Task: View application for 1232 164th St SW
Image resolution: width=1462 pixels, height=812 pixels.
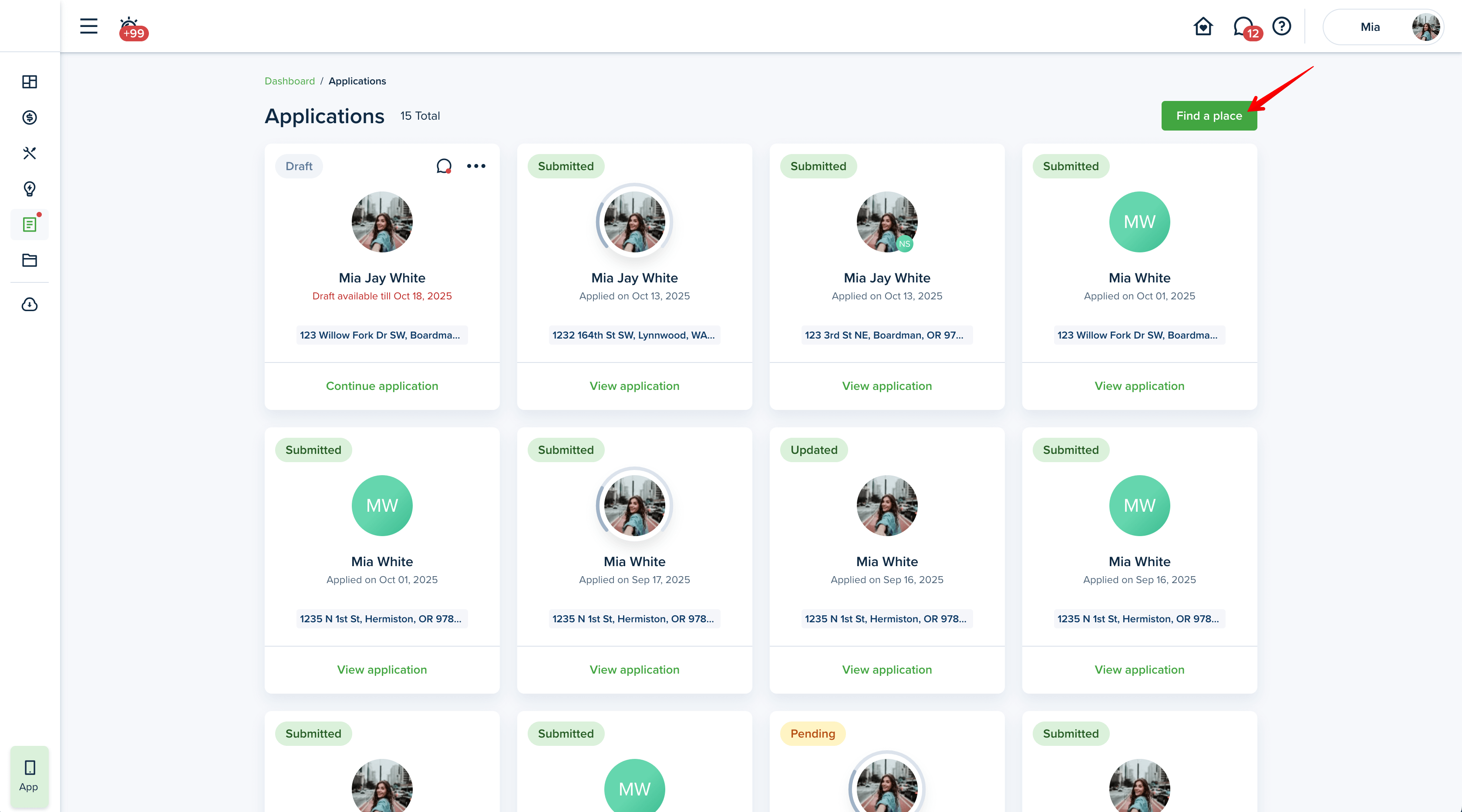Action: pos(634,386)
